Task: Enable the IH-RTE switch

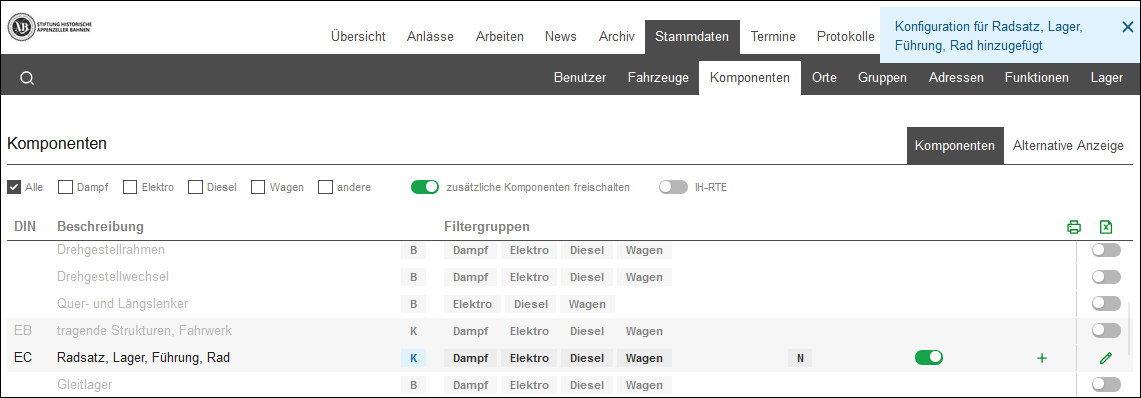Action: click(x=673, y=187)
